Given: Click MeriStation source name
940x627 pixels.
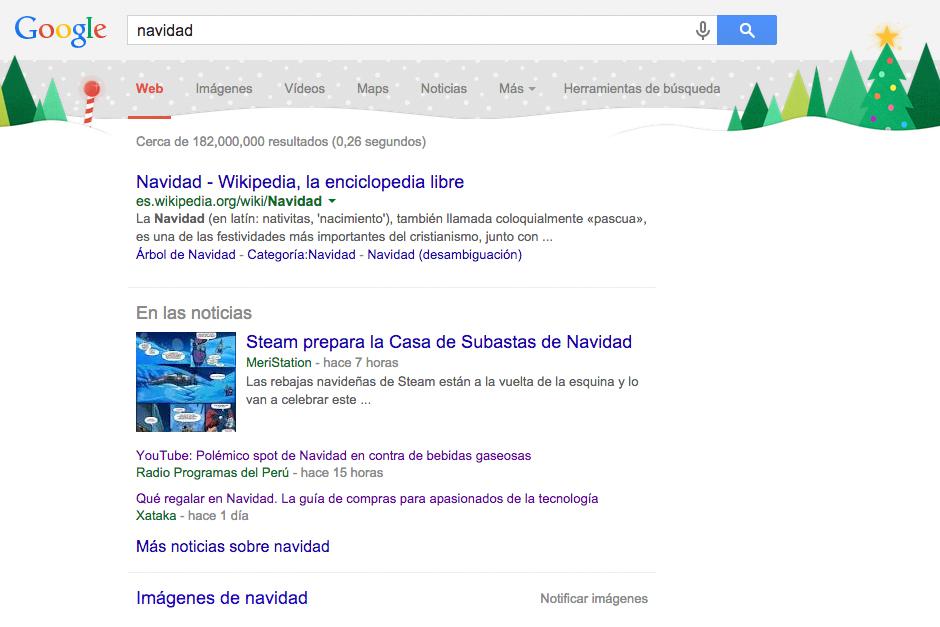Looking at the screenshot, I should (x=279, y=363).
